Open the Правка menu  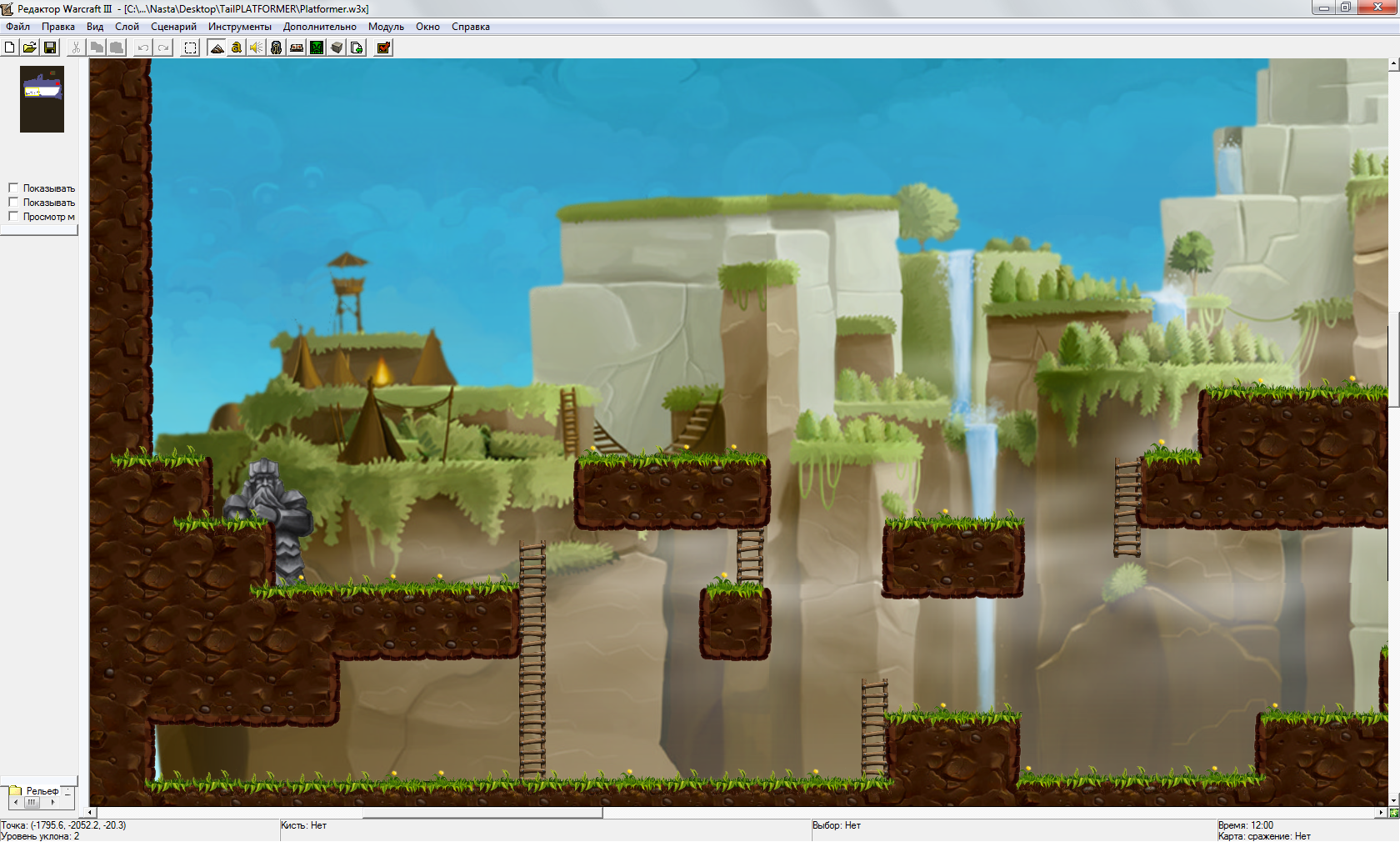[58, 27]
